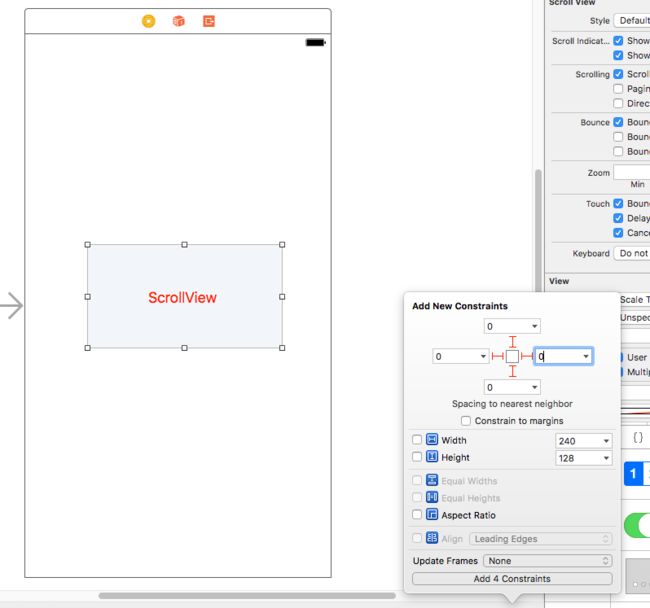Image resolution: width=650 pixels, height=608 pixels.
Task: Open the Keyboard dismiss dropdown
Action: [x=632, y=253]
